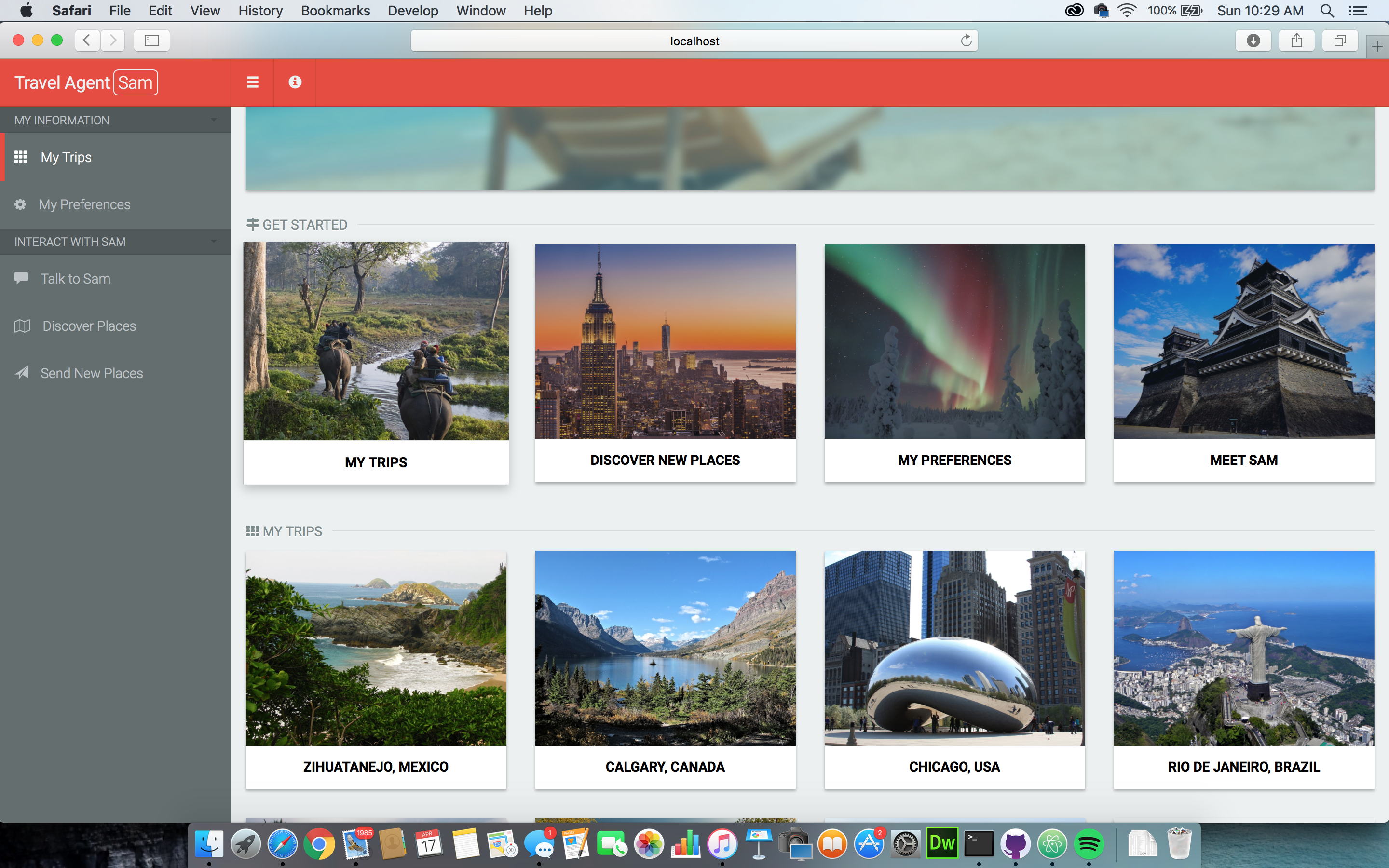Open the Develop menu

[x=413, y=10]
